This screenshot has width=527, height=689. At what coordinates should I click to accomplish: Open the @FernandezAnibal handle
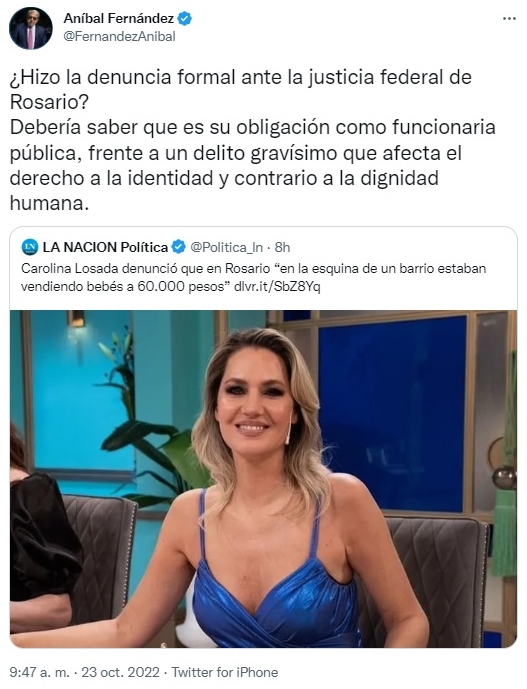coord(119,36)
